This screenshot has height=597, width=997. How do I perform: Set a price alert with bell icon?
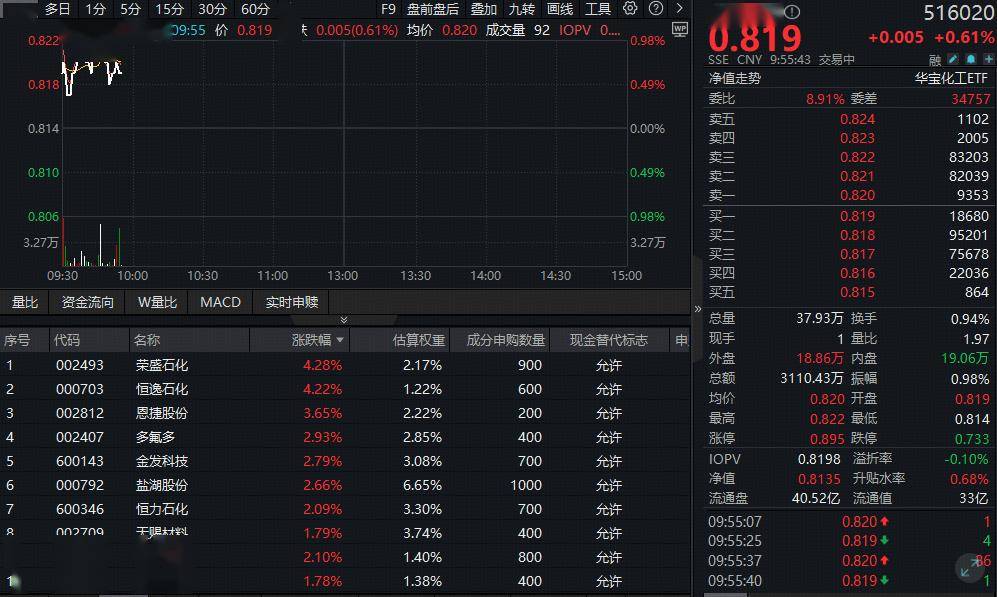971,59
